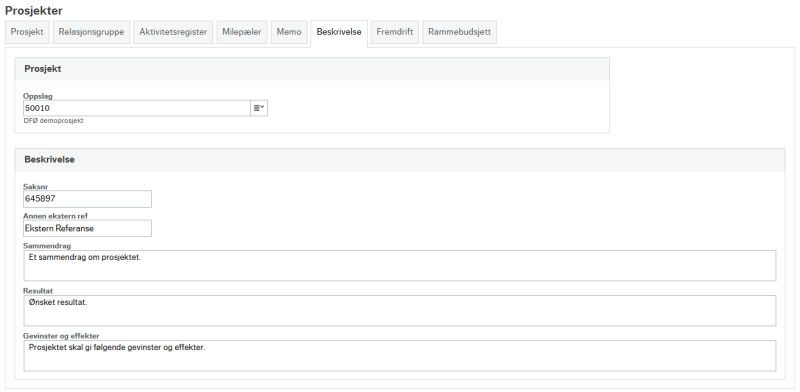800x392 pixels.
Task: Click the Oppslag label
Action: pos(38,96)
